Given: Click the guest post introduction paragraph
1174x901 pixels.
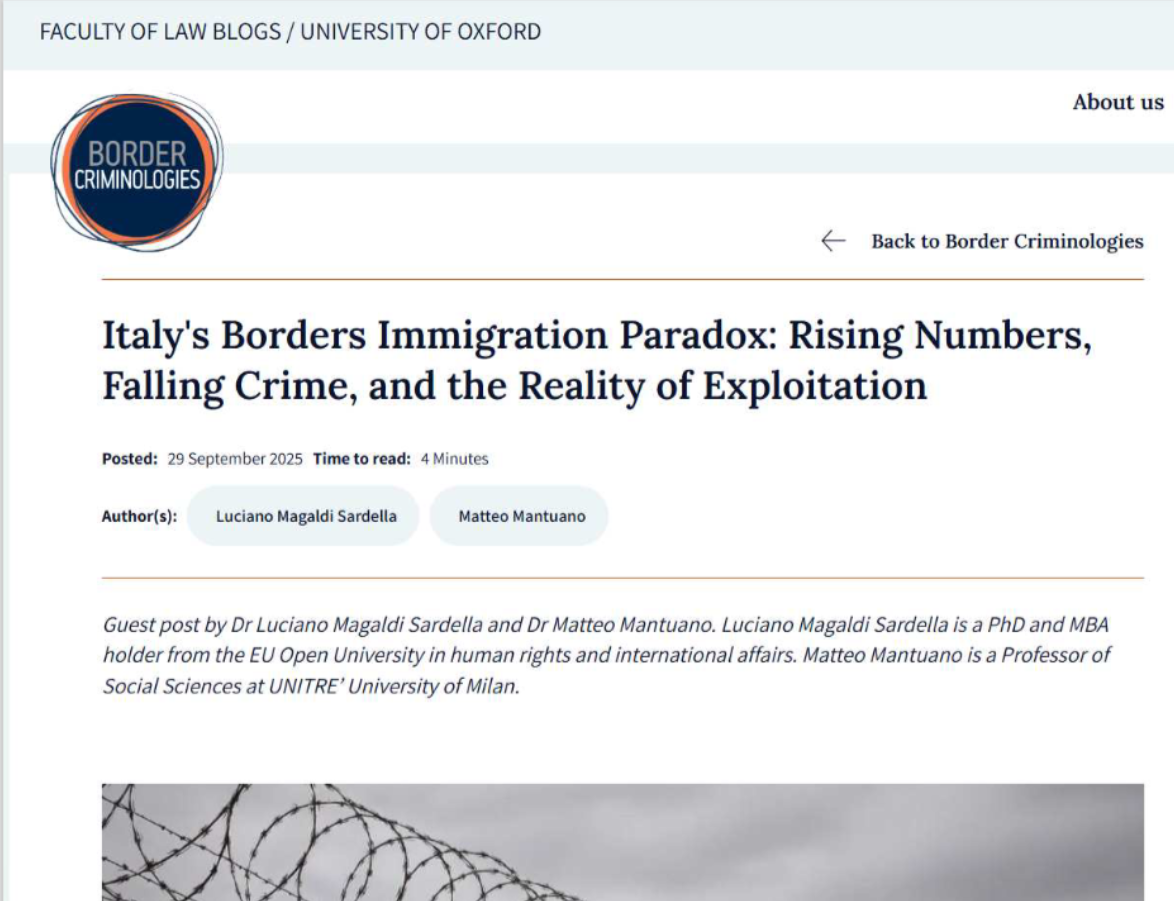Looking at the screenshot, I should 606,655.
